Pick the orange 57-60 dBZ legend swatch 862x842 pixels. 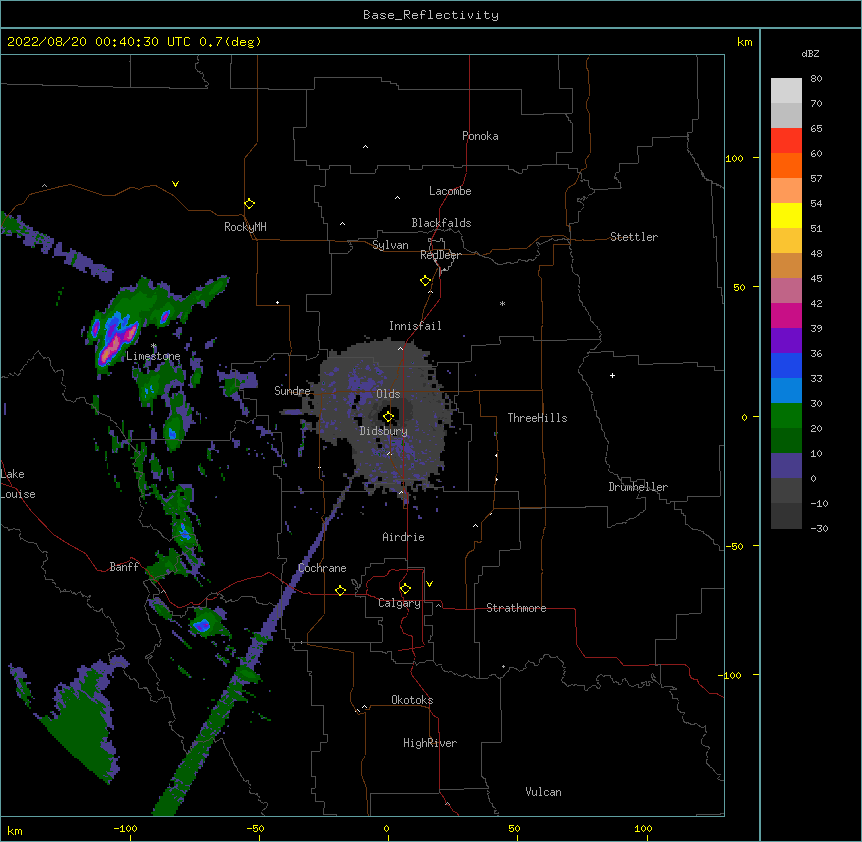coord(786,165)
